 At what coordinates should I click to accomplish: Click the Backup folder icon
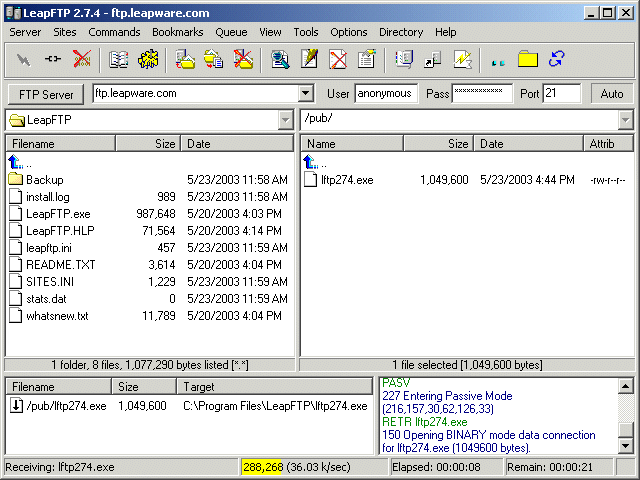(x=16, y=179)
